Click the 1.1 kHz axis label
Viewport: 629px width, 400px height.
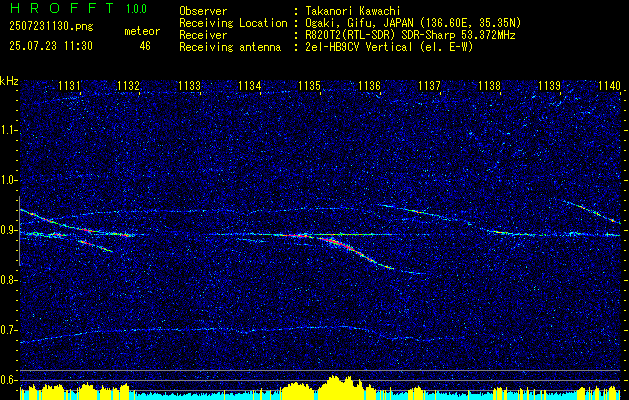click(x=8, y=130)
